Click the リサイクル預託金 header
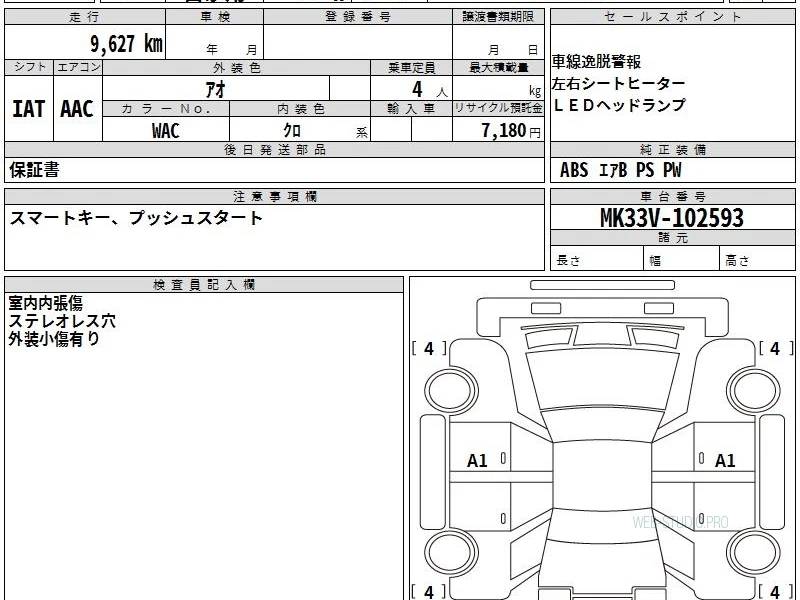Screen dimensions: 800x600 (498, 109)
